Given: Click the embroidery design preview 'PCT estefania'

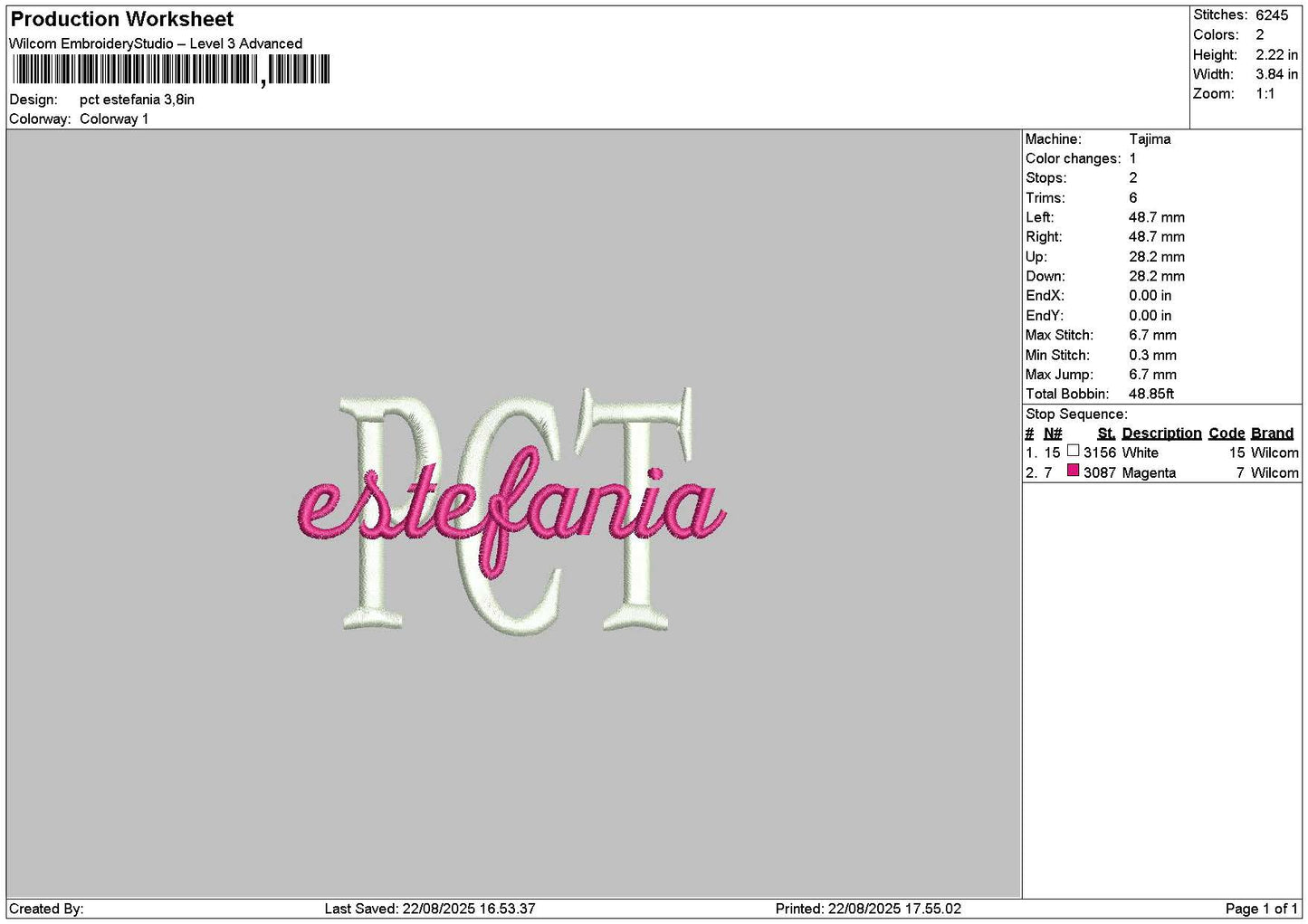Looking at the screenshot, I should [511, 511].
